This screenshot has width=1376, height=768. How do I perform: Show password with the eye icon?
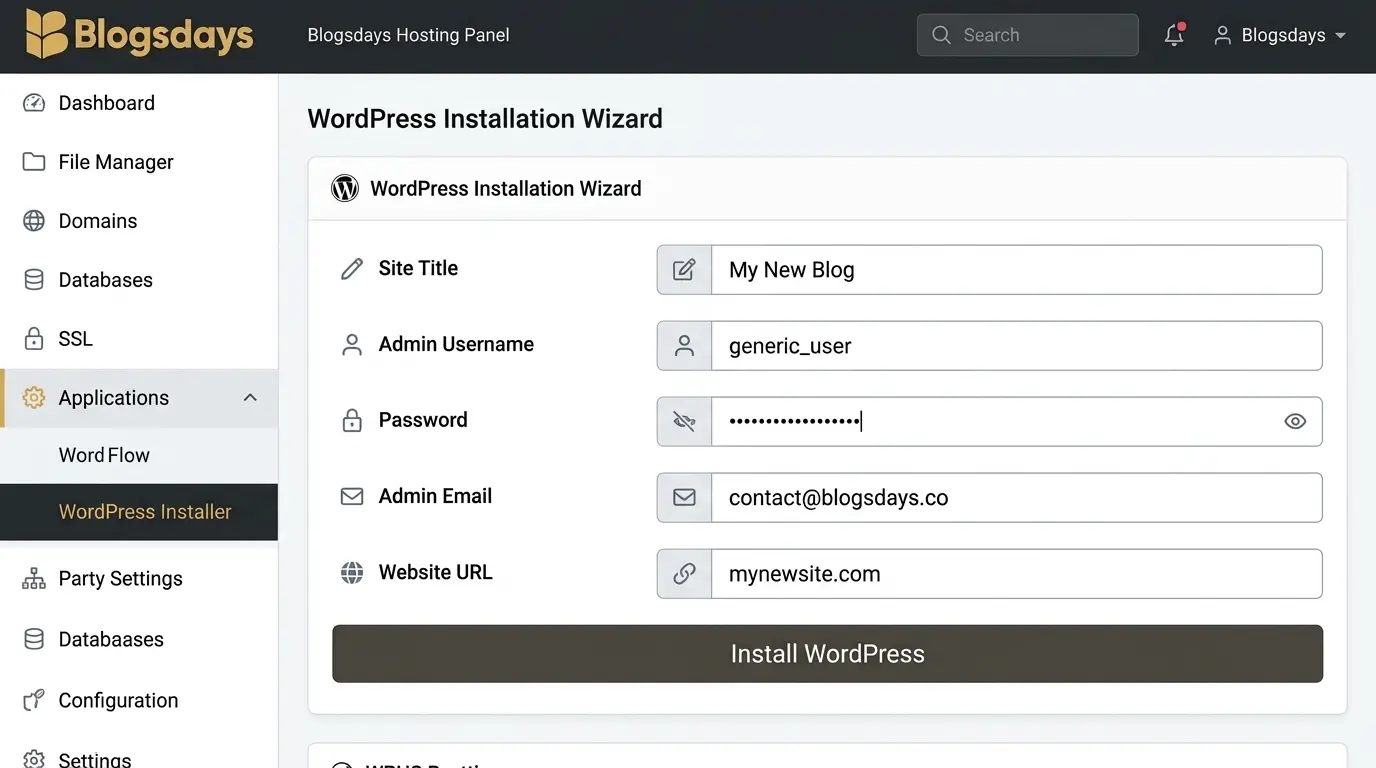(1295, 422)
